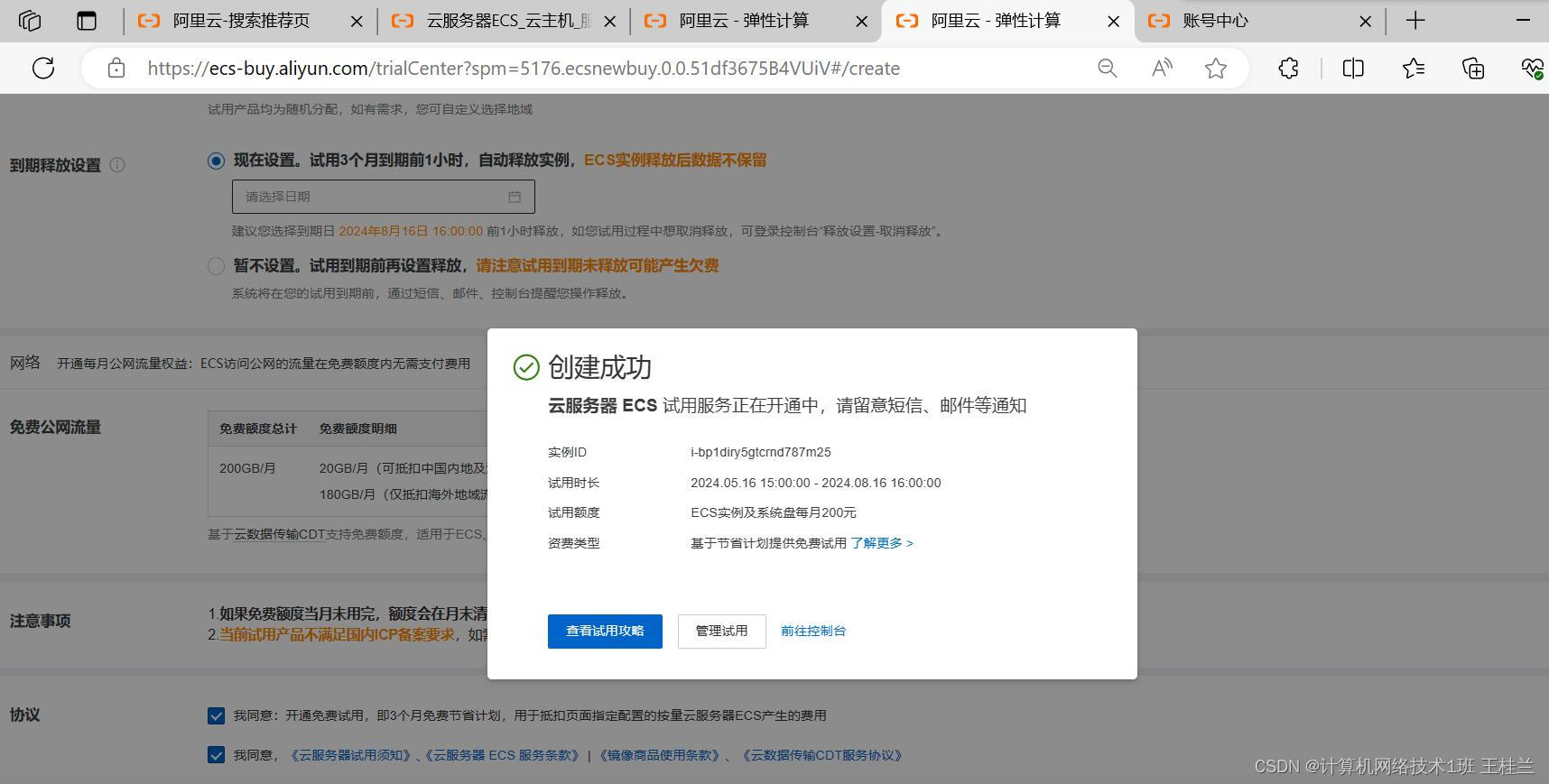Open the 前往控制台 link
This screenshot has width=1549, height=784.
[x=813, y=632]
